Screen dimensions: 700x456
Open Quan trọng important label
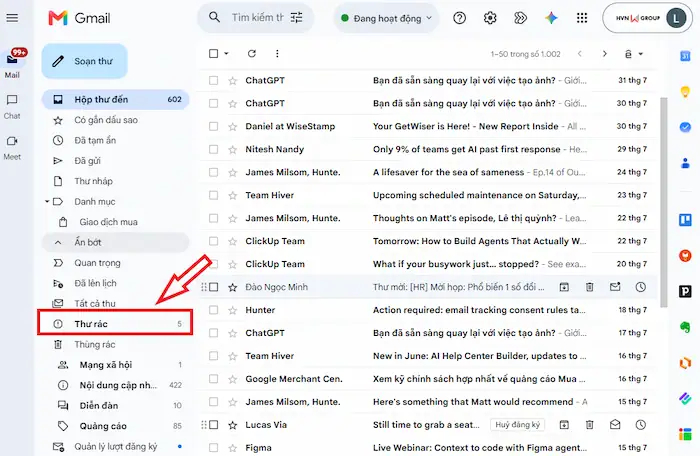coord(116,263)
